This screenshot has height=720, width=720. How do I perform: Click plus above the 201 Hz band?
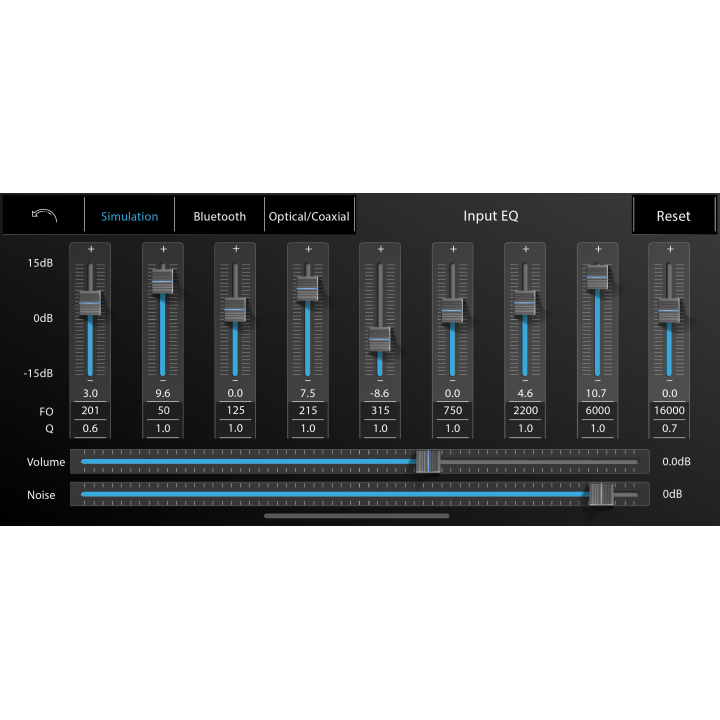click(x=90, y=249)
